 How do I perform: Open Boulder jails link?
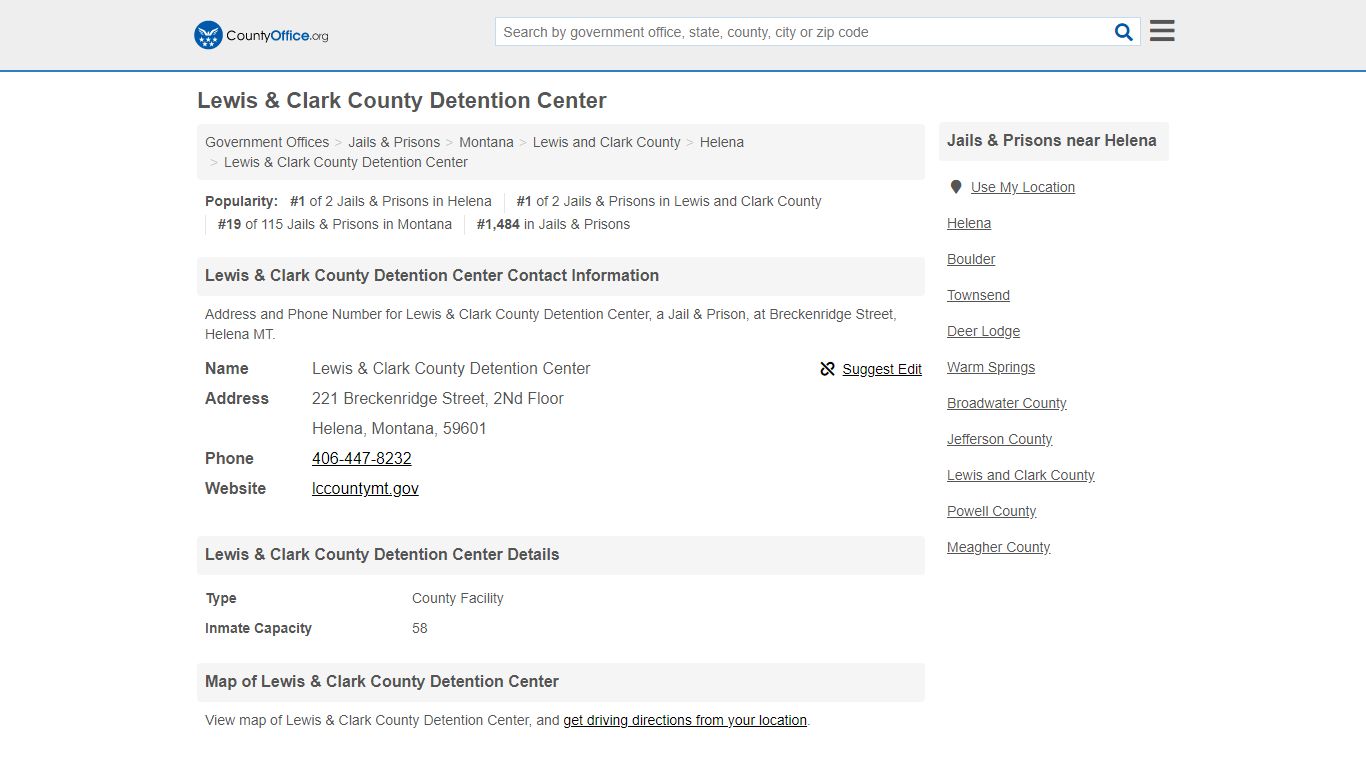tap(971, 259)
